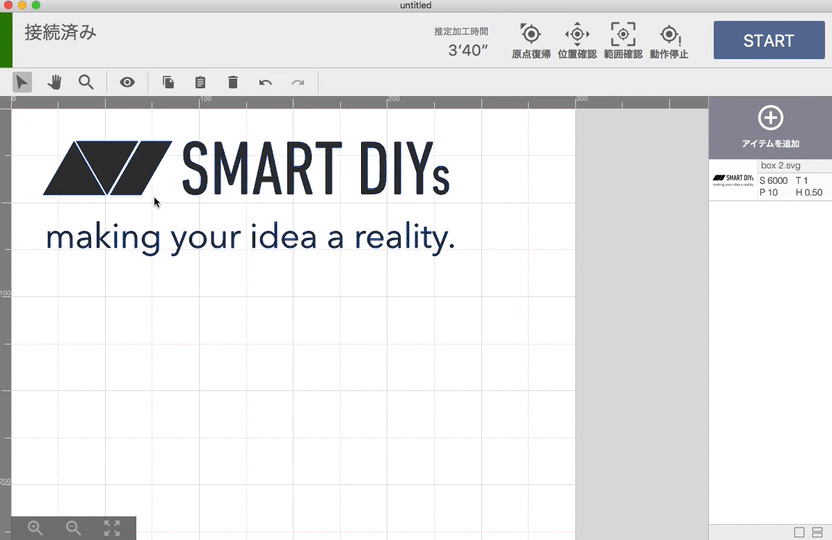Viewport: 832px width, 540px height.
Task: Click the untitled window title
Action: (415, 5)
